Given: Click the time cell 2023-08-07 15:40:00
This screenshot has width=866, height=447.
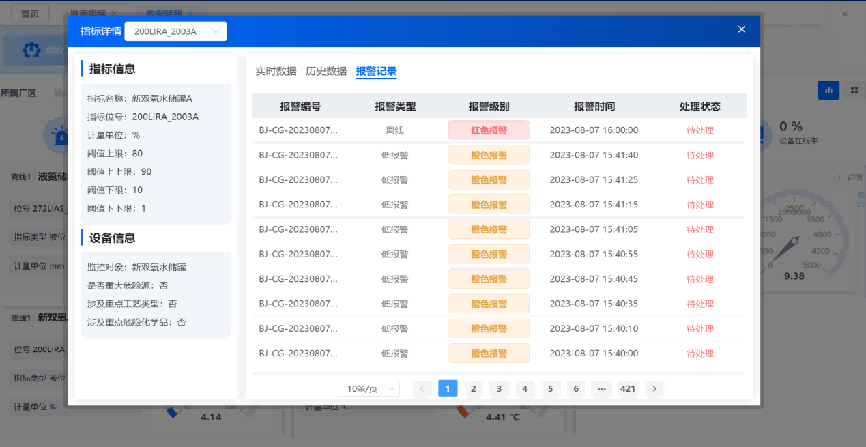Looking at the screenshot, I should (594, 353).
